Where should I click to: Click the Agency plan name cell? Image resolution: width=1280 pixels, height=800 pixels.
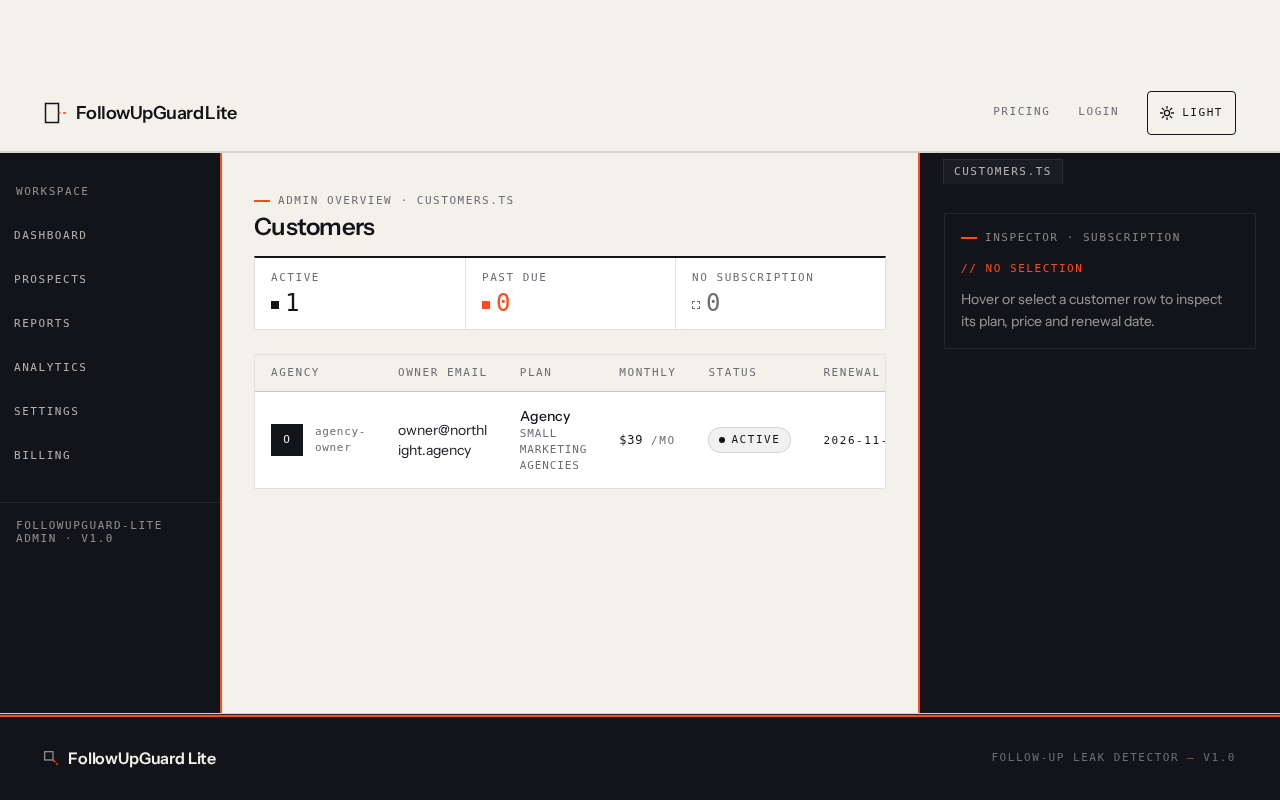[x=545, y=416]
